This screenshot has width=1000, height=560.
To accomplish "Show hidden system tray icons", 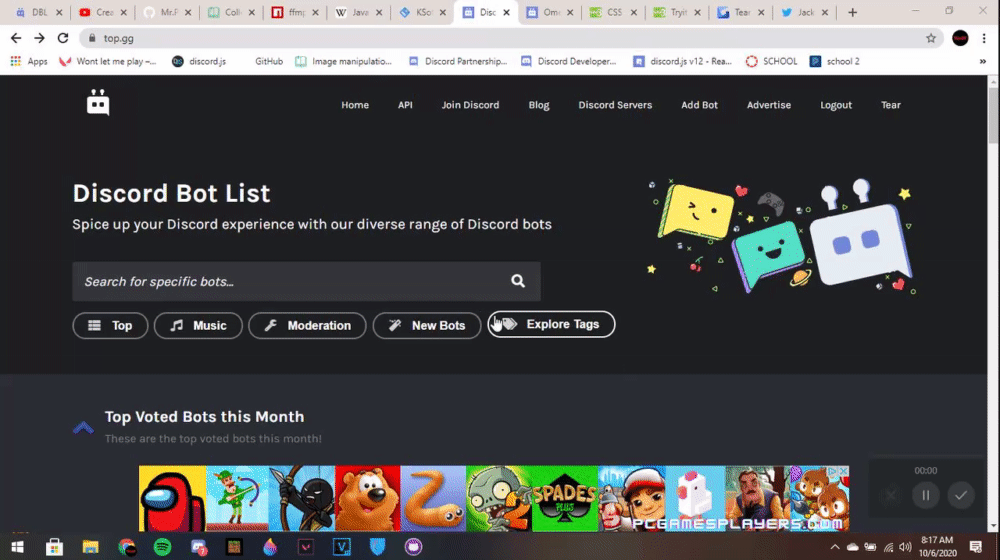I will click(x=835, y=547).
